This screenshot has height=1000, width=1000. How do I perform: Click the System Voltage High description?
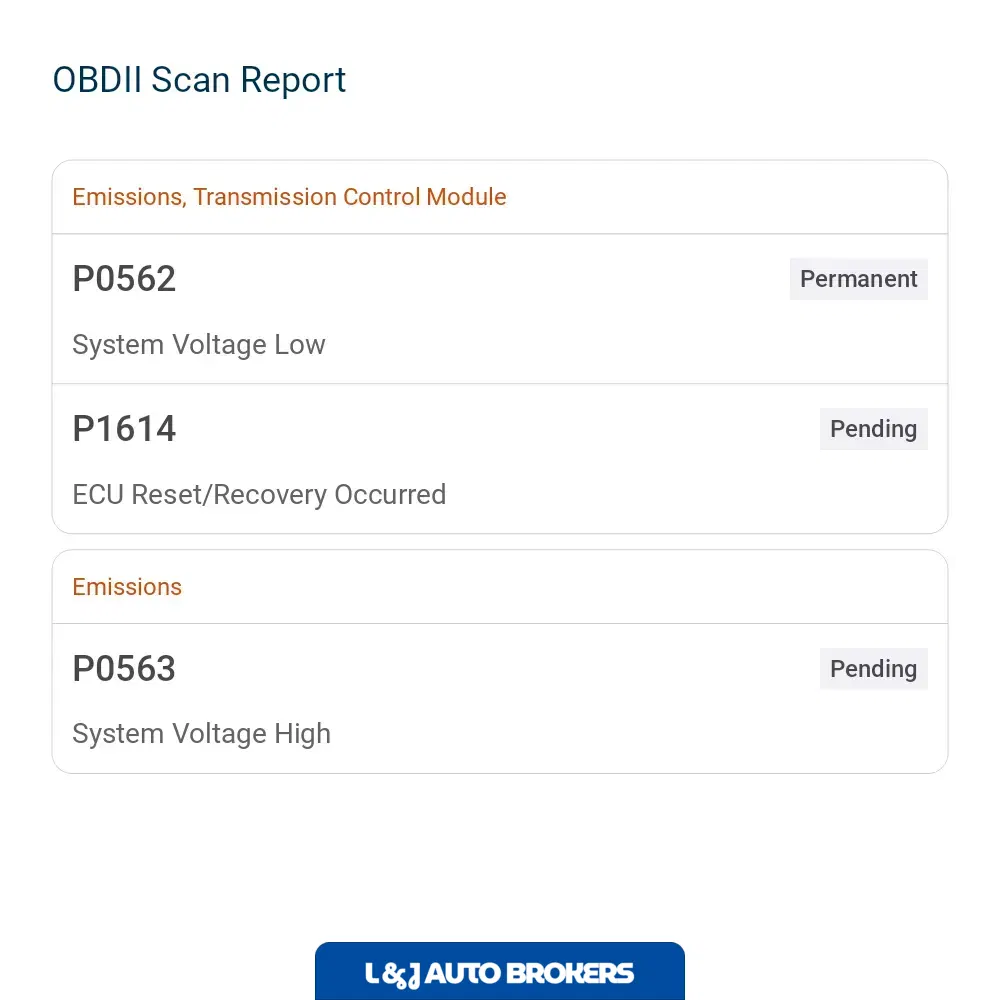(202, 734)
